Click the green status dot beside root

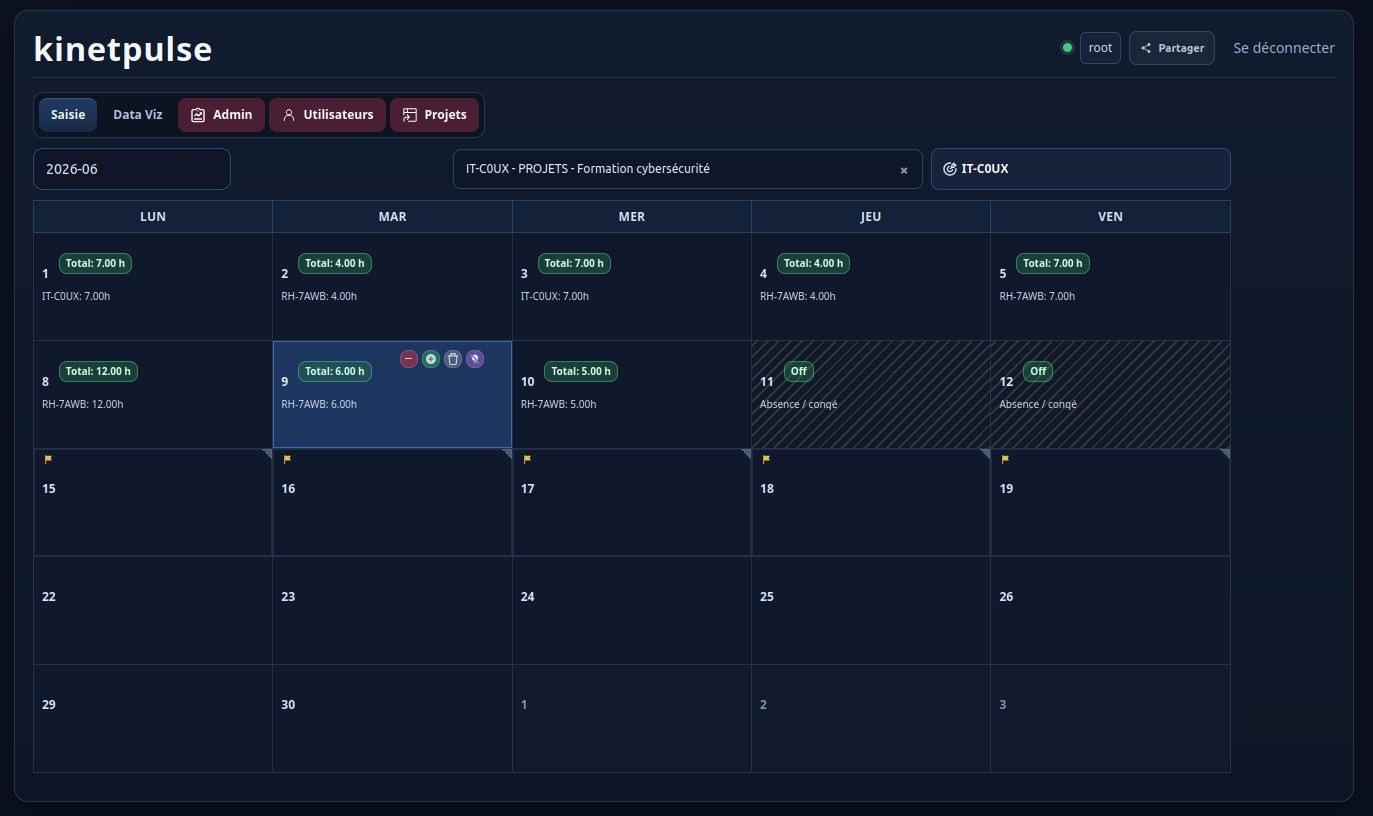click(1067, 48)
